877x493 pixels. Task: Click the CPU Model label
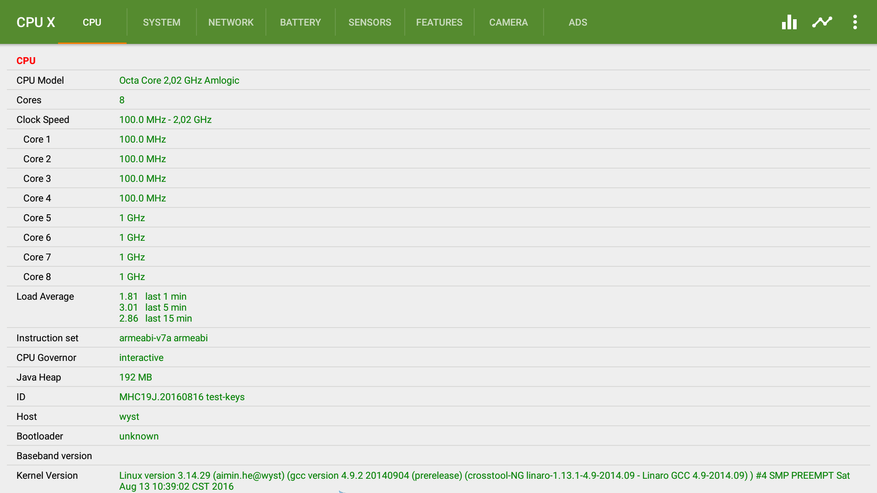coord(40,80)
